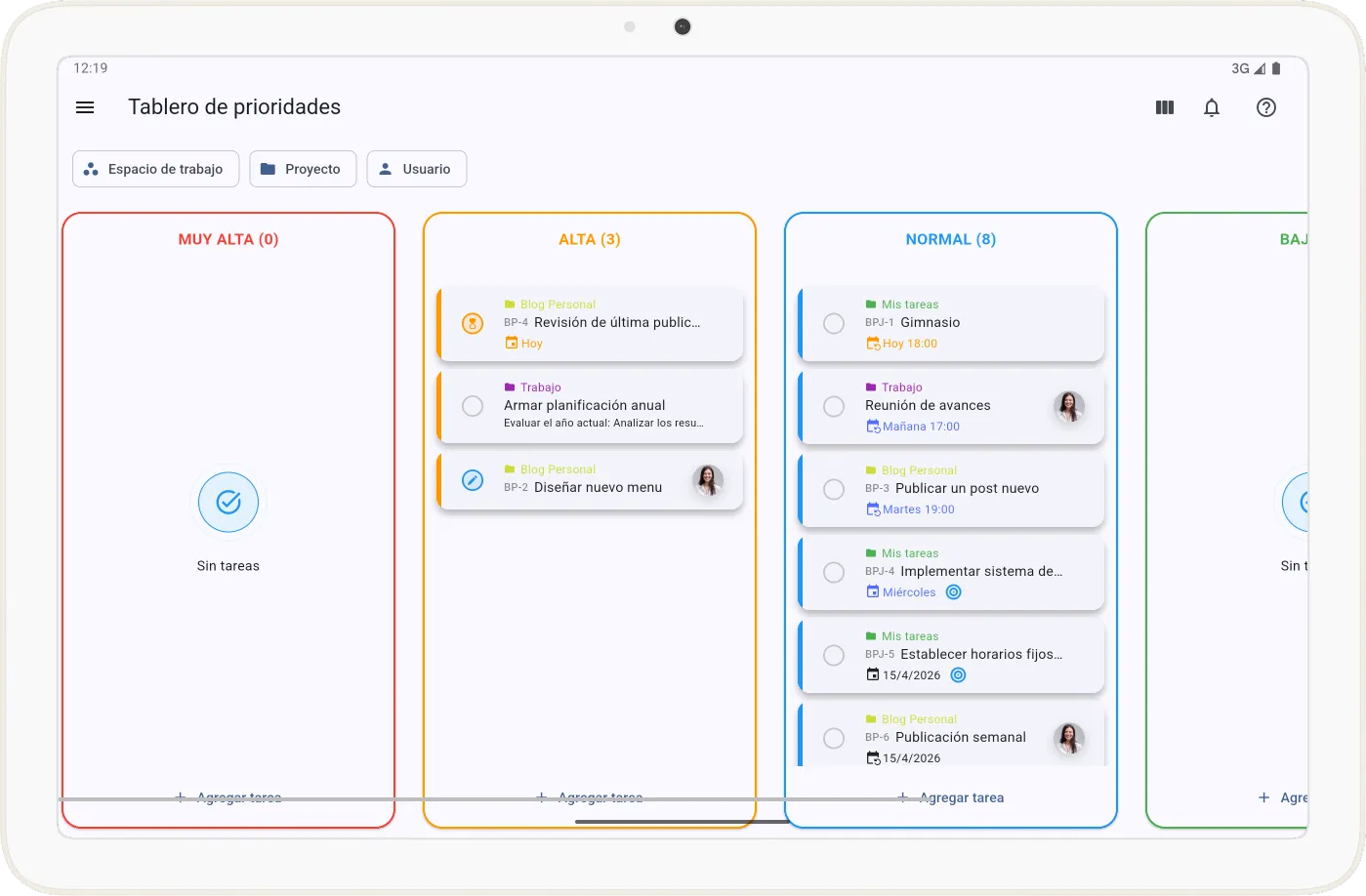The width and height of the screenshot is (1366, 896).
Task: Mark Publicar un post nuevo complete
Action: [x=834, y=489]
